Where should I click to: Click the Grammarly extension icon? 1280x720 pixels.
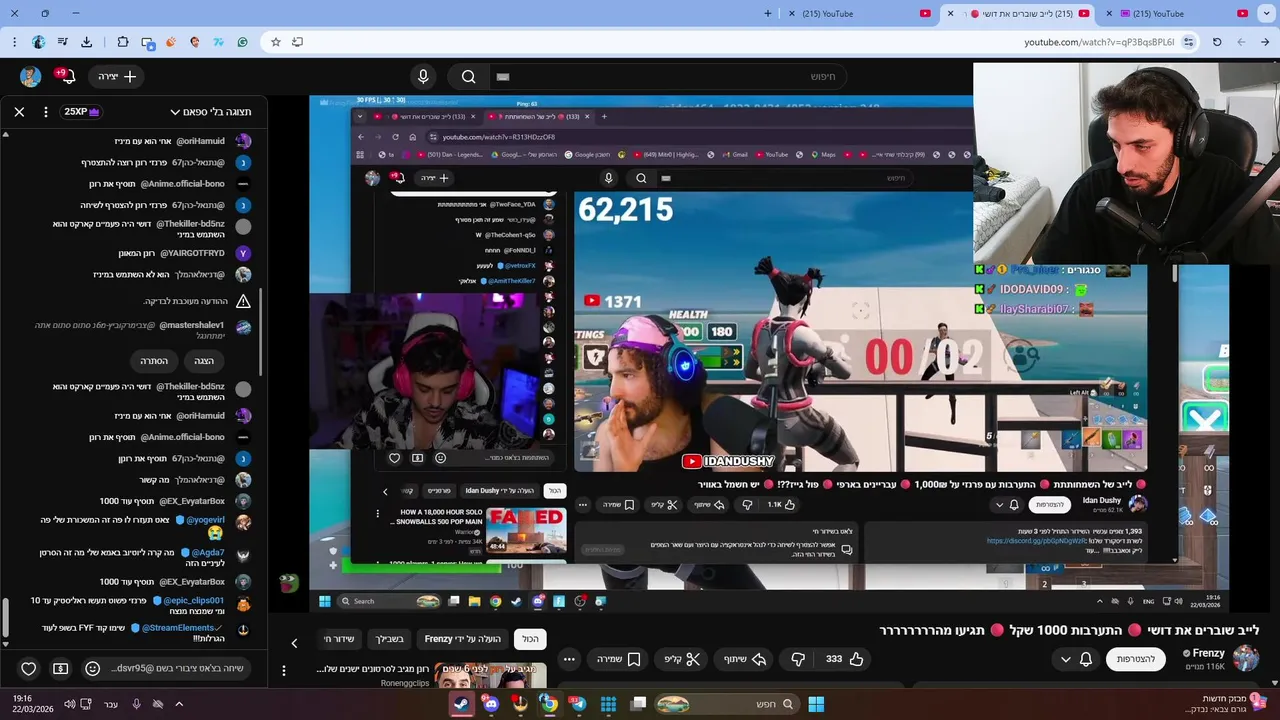[x=242, y=42]
